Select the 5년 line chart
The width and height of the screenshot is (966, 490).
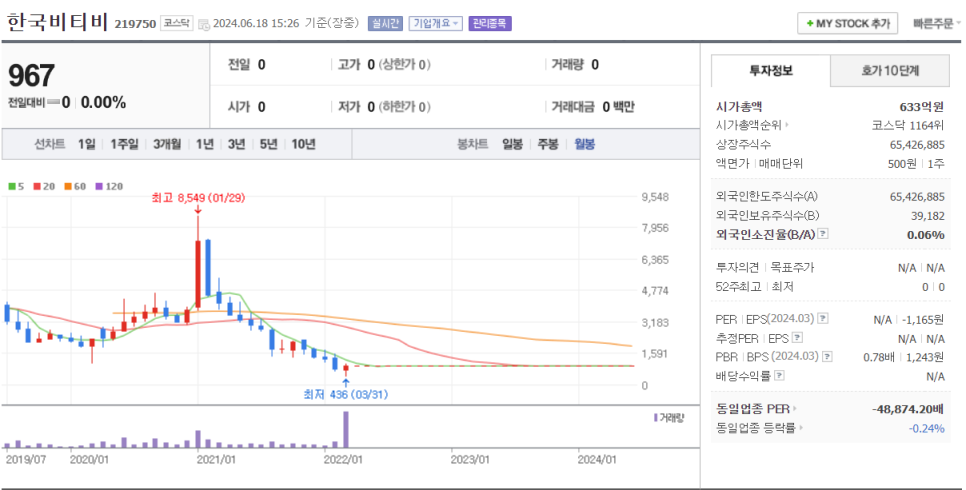coord(269,144)
